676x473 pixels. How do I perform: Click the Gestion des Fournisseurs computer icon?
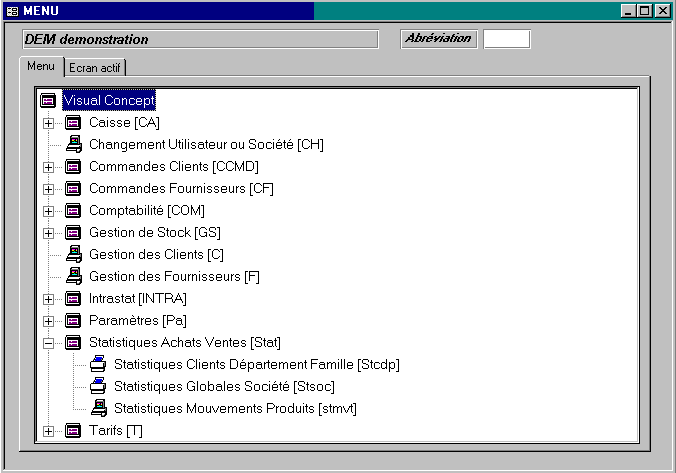(x=74, y=276)
